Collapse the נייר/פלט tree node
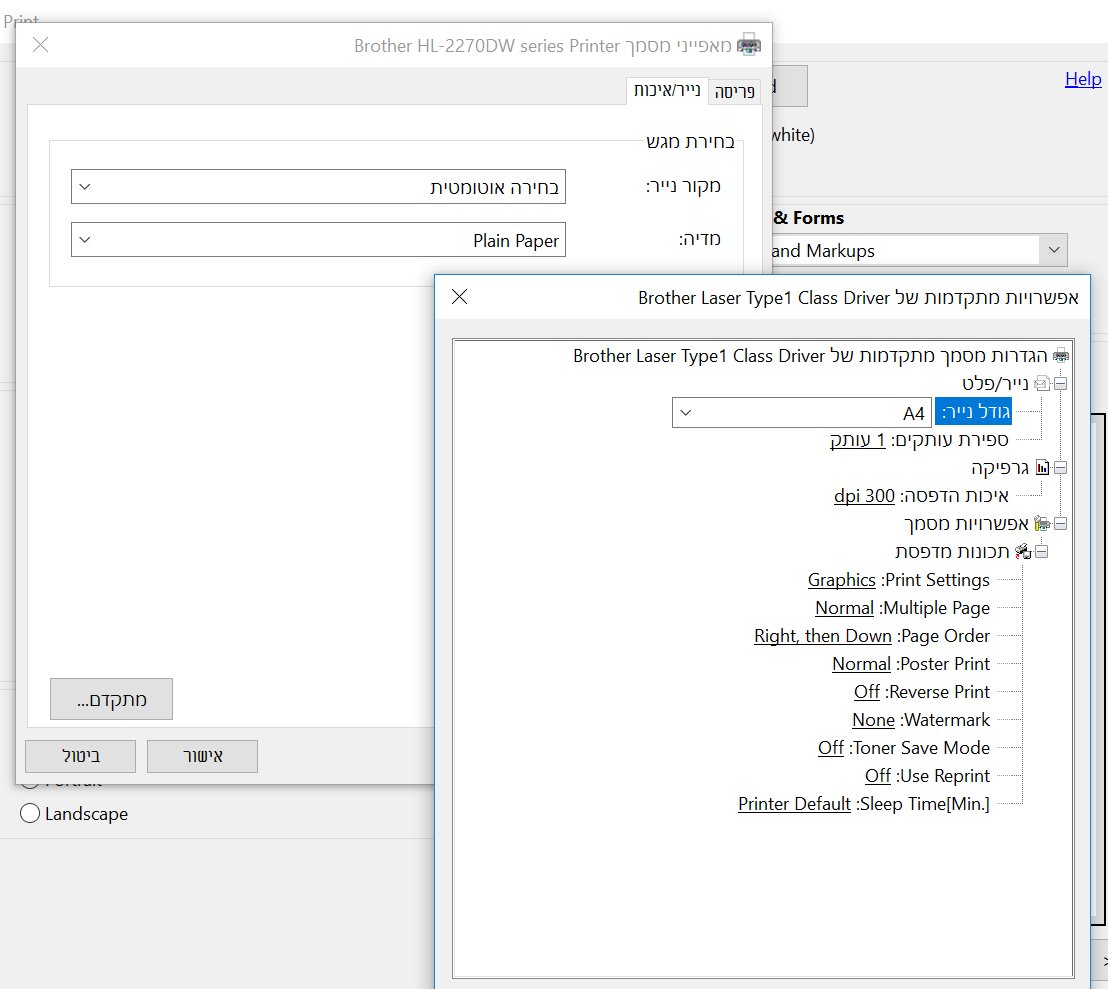The width and height of the screenshot is (1108, 989). click(x=1061, y=384)
